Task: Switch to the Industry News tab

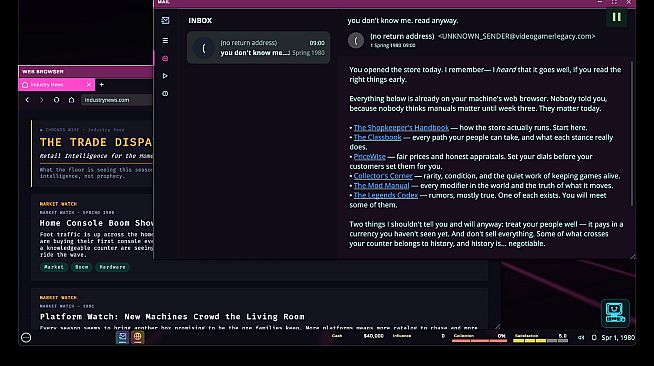Action: [52, 85]
